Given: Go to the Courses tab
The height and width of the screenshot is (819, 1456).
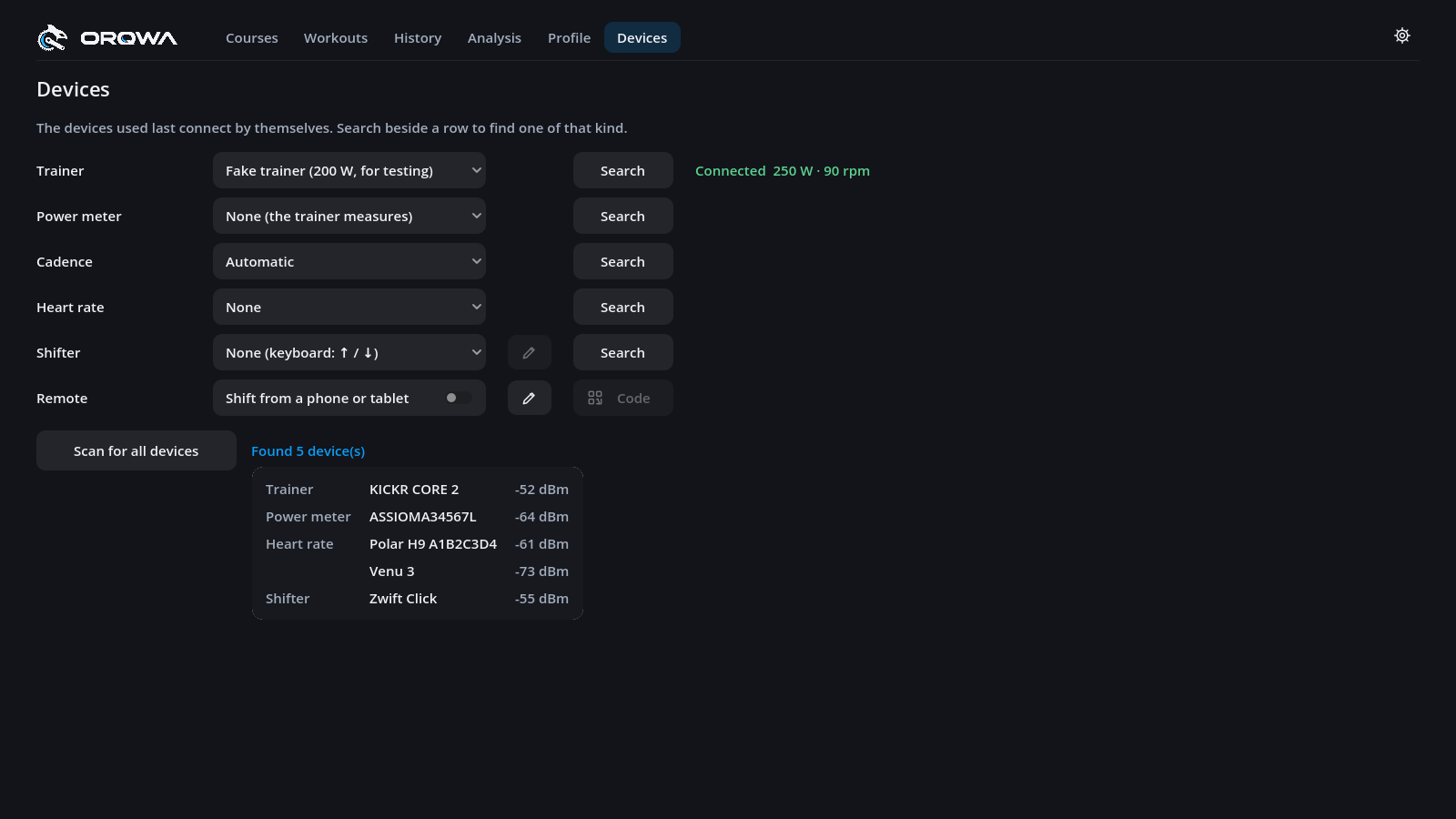Looking at the screenshot, I should click(x=252, y=37).
